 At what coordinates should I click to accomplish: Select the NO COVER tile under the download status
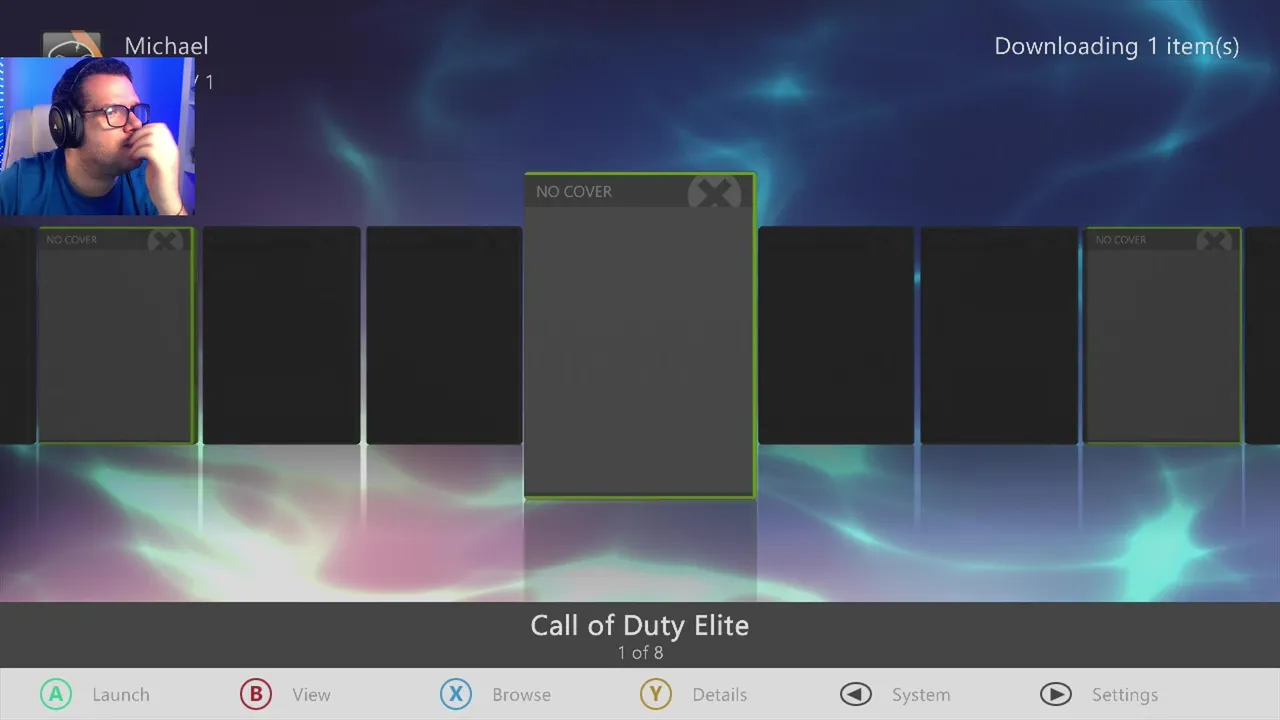click(x=1162, y=335)
